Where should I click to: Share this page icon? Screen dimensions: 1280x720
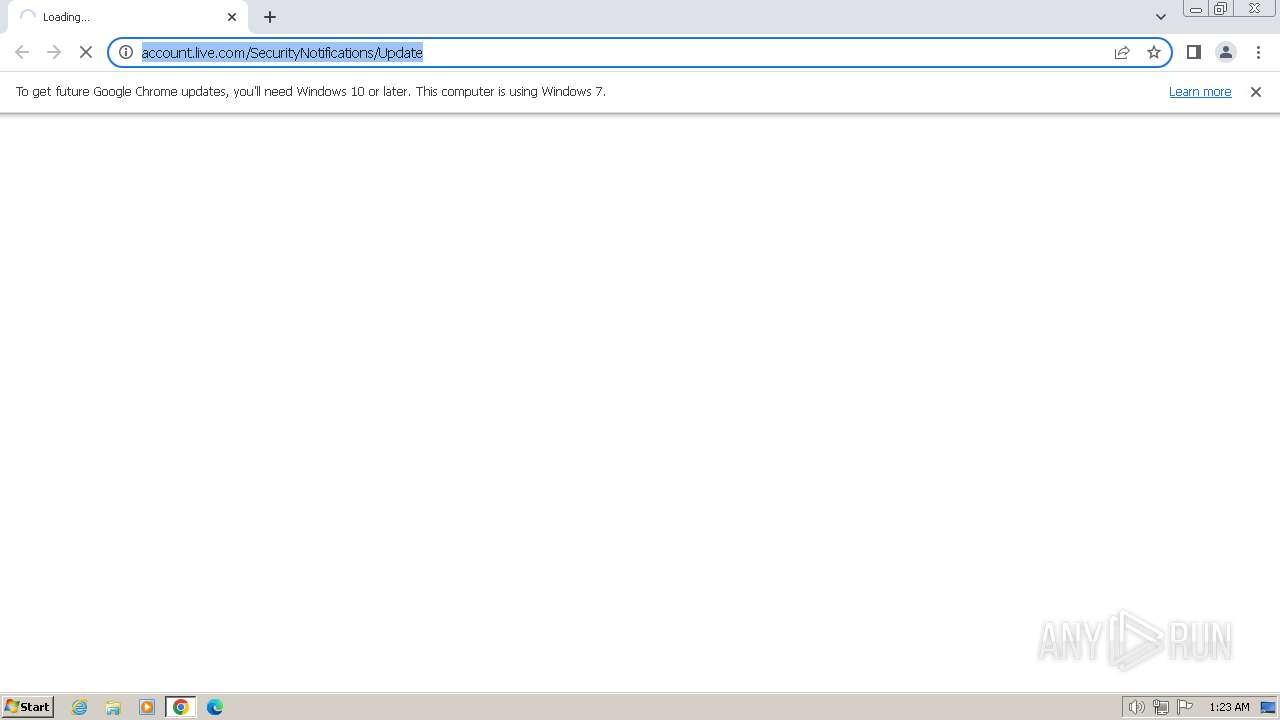coord(1122,52)
